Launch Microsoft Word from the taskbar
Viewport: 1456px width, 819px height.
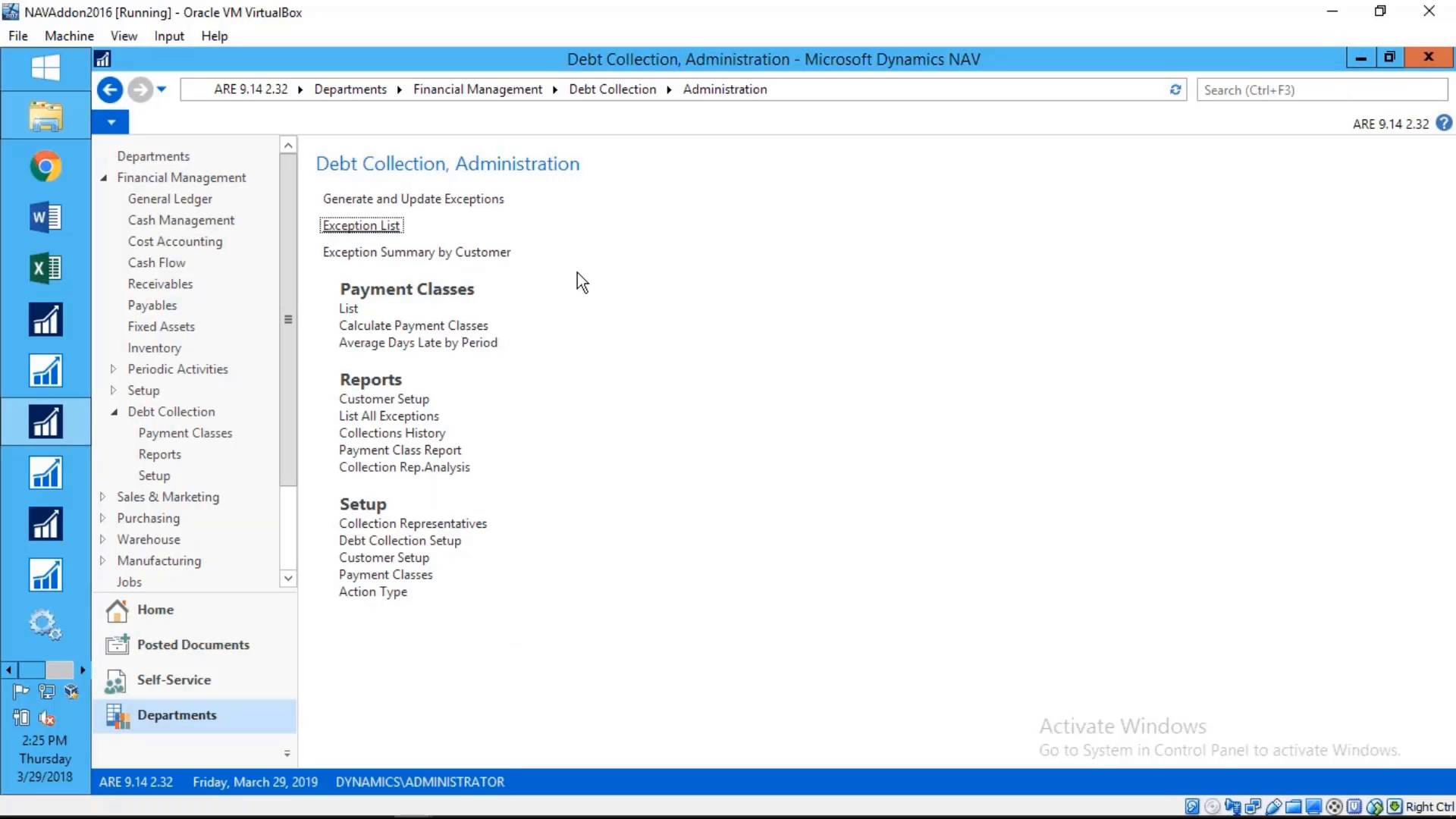point(45,218)
